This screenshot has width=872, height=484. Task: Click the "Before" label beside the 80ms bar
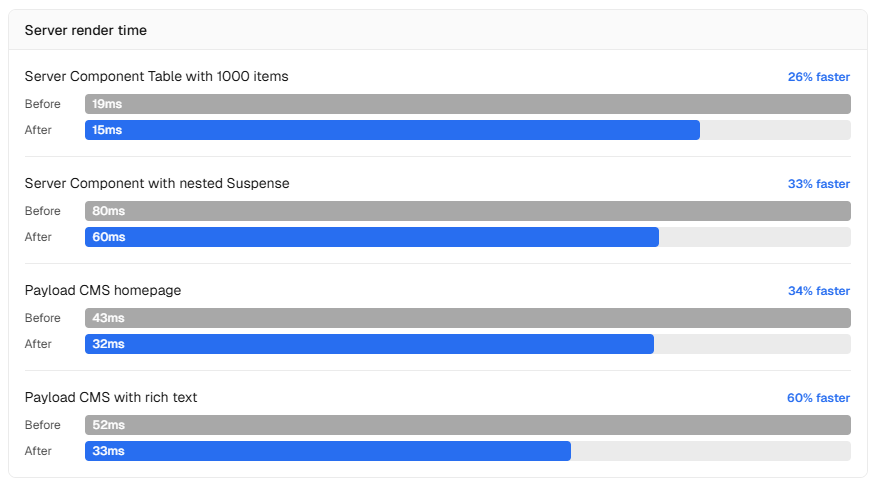42,211
